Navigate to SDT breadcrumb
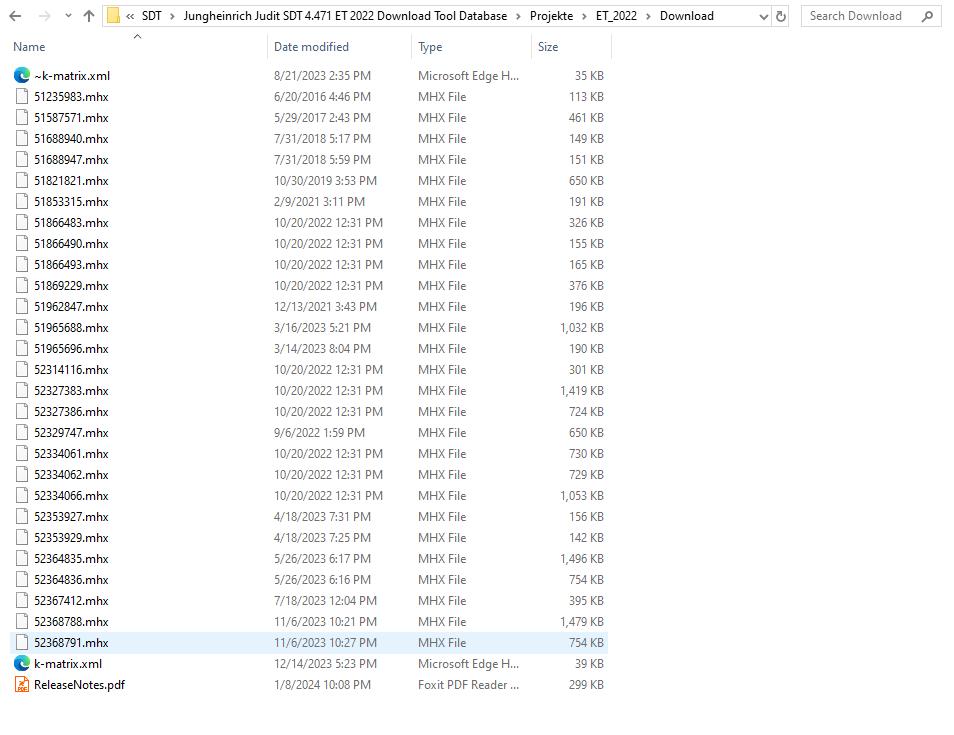954x735 pixels. [151, 16]
